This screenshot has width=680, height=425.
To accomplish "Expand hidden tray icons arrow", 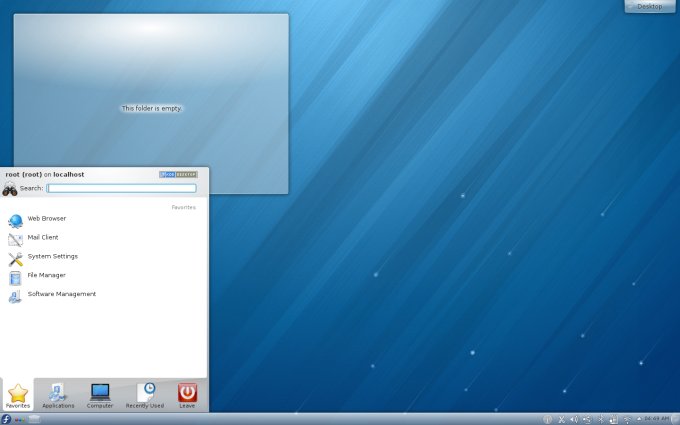I will pos(639,419).
